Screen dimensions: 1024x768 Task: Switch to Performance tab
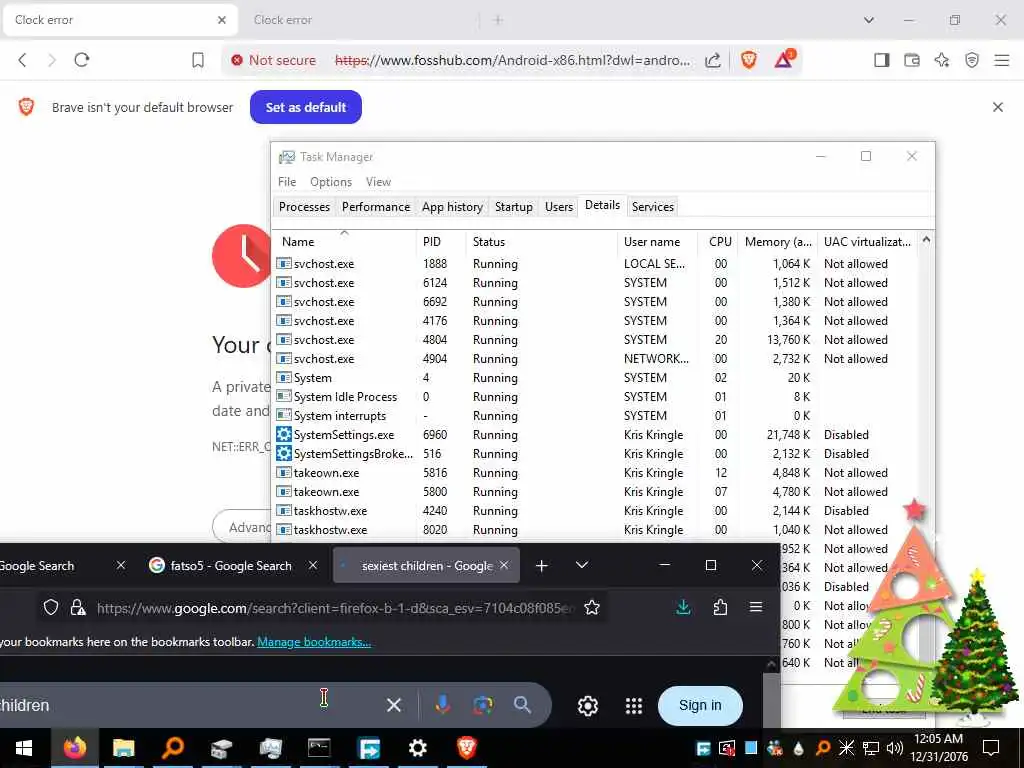pos(376,207)
